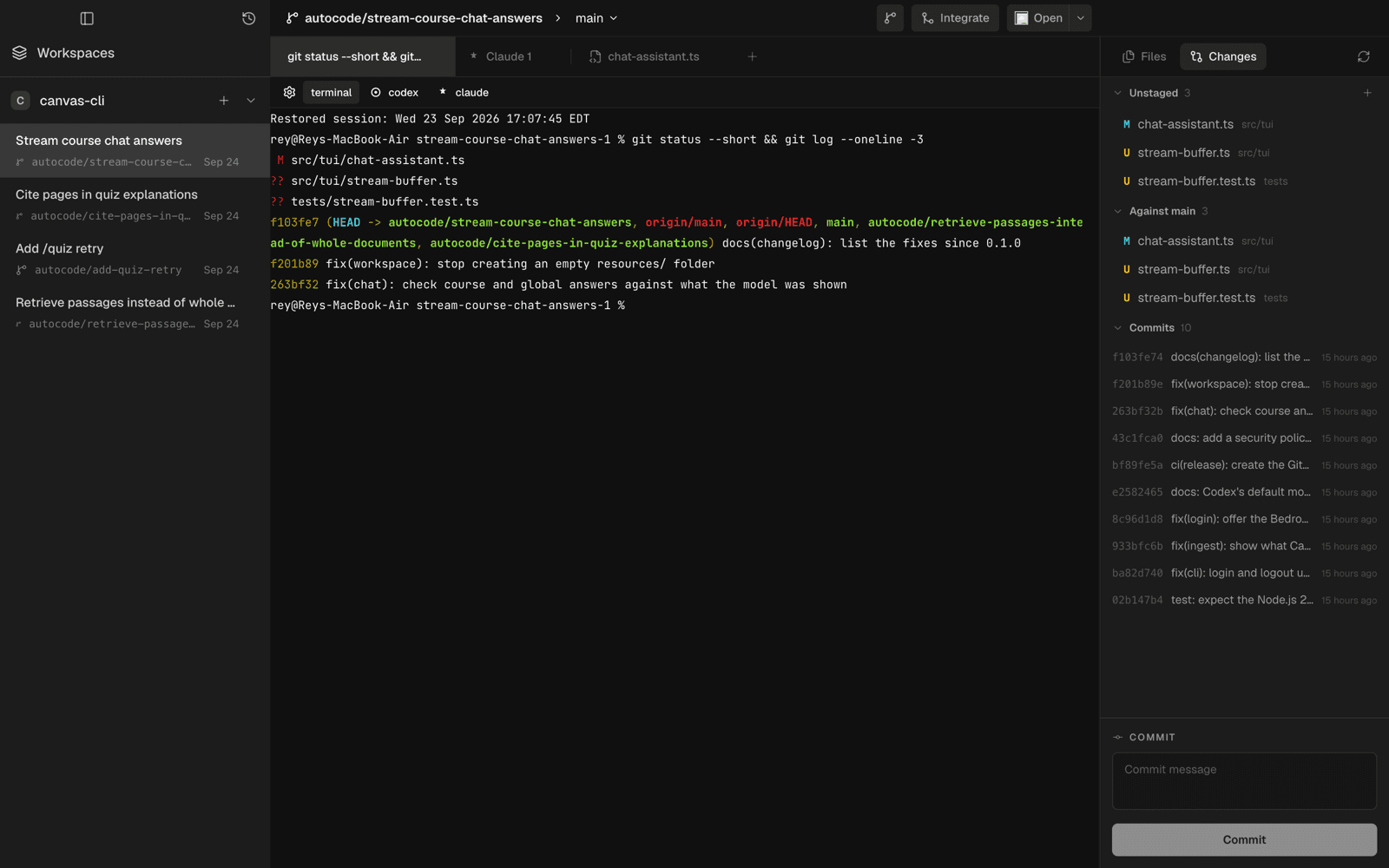This screenshot has width=1389, height=868.
Task: Open terminal settings gear icon
Action: pyautogui.click(x=289, y=92)
